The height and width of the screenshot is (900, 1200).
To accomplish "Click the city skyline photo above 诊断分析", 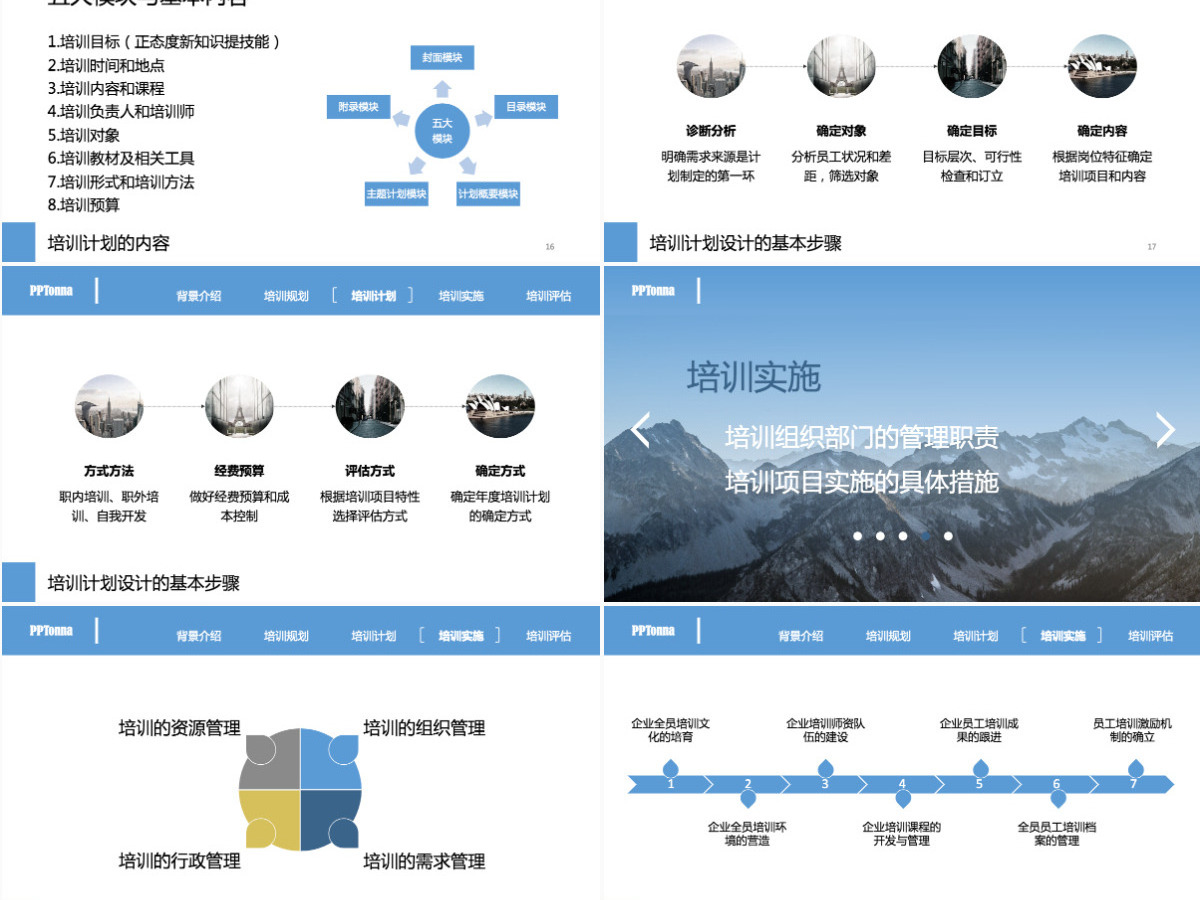I will click(711, 66).
